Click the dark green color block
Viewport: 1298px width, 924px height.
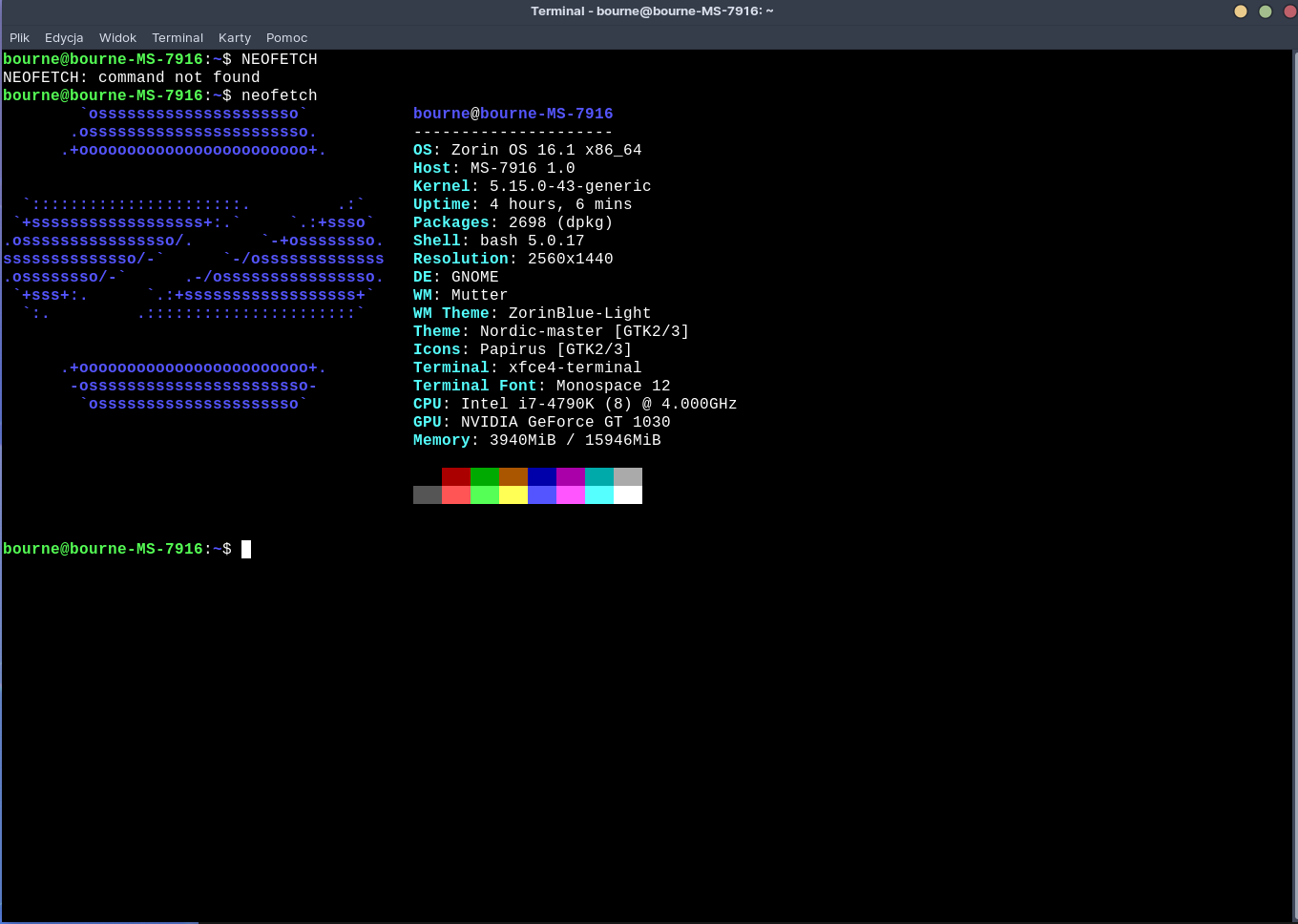485,476
